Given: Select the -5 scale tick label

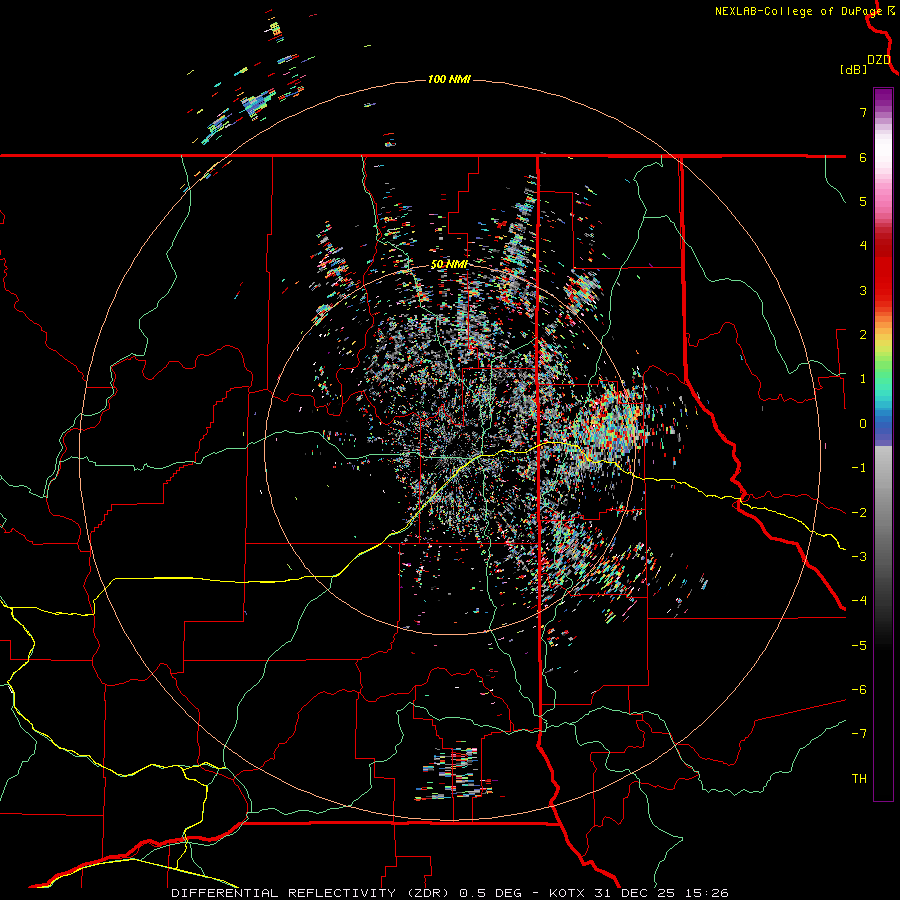Looking at the screenshot, I should tap(859, 646).
